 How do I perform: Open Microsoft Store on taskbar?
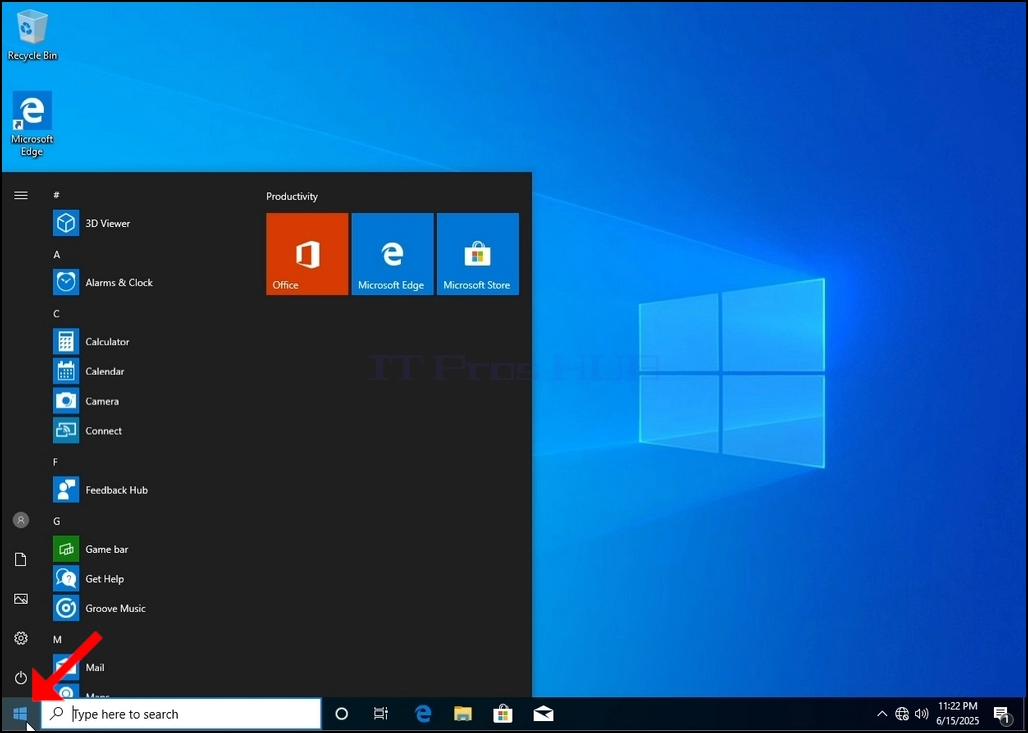click(503, 714)
